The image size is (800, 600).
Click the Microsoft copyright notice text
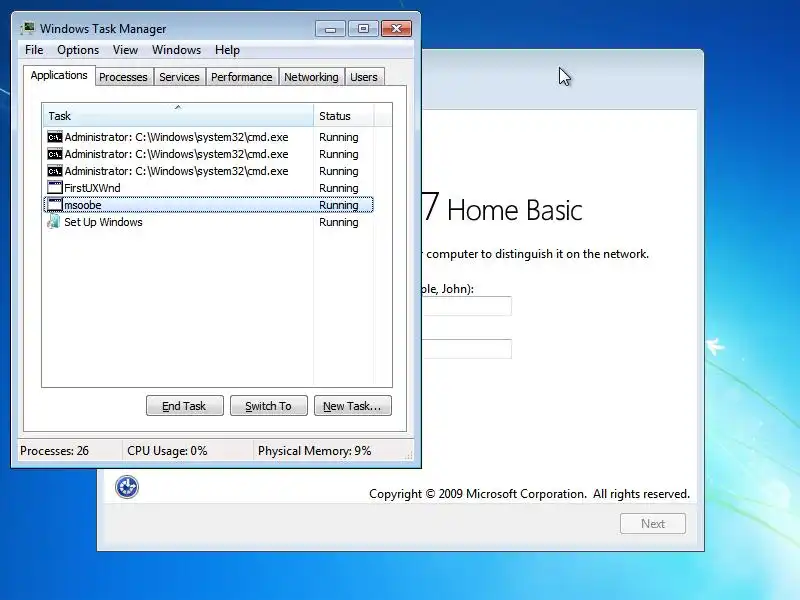529,494
